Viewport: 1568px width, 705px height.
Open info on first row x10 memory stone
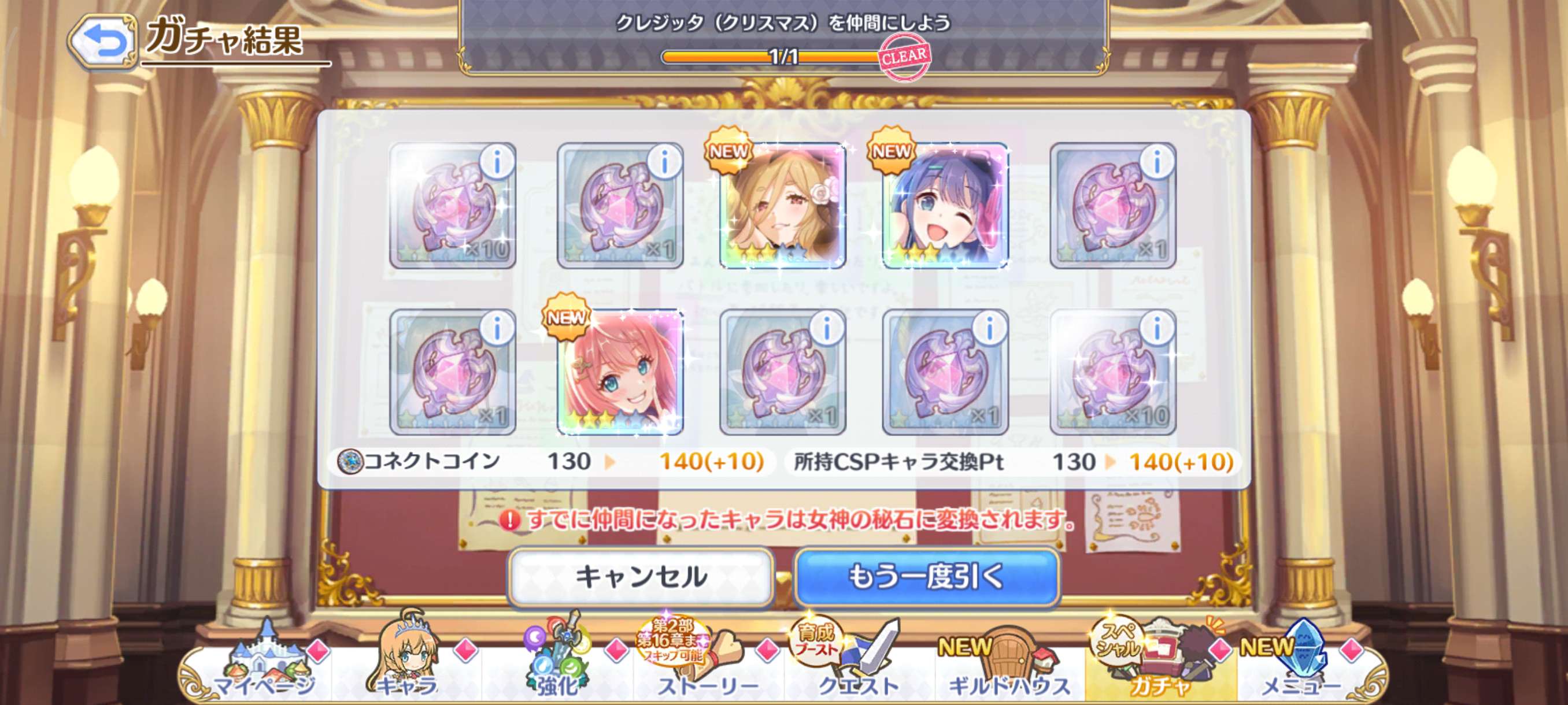click(497, 162)
